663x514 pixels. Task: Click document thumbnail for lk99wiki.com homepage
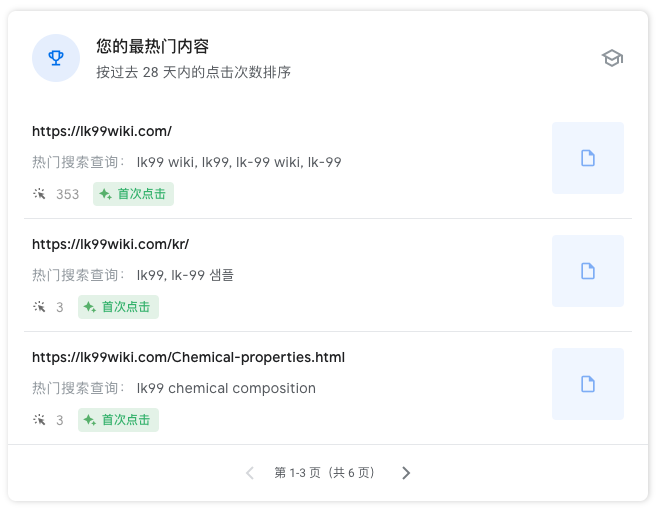coord(588,158)
